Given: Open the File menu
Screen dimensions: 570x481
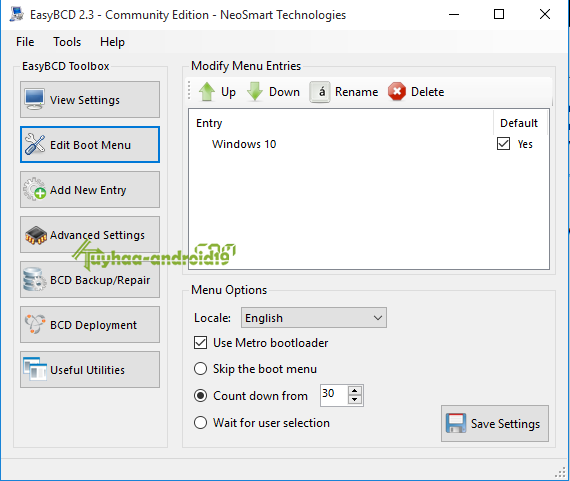Looking at the screenshot, I should click(x=25, y=42).
